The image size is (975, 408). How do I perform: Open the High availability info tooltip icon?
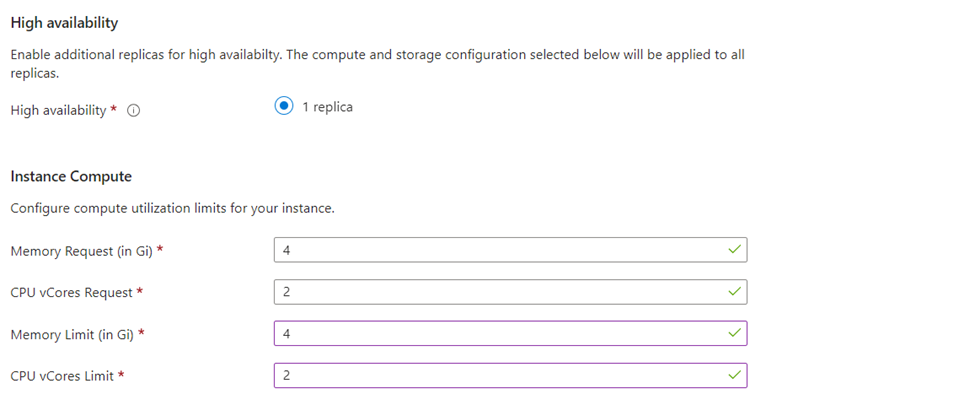133,111
